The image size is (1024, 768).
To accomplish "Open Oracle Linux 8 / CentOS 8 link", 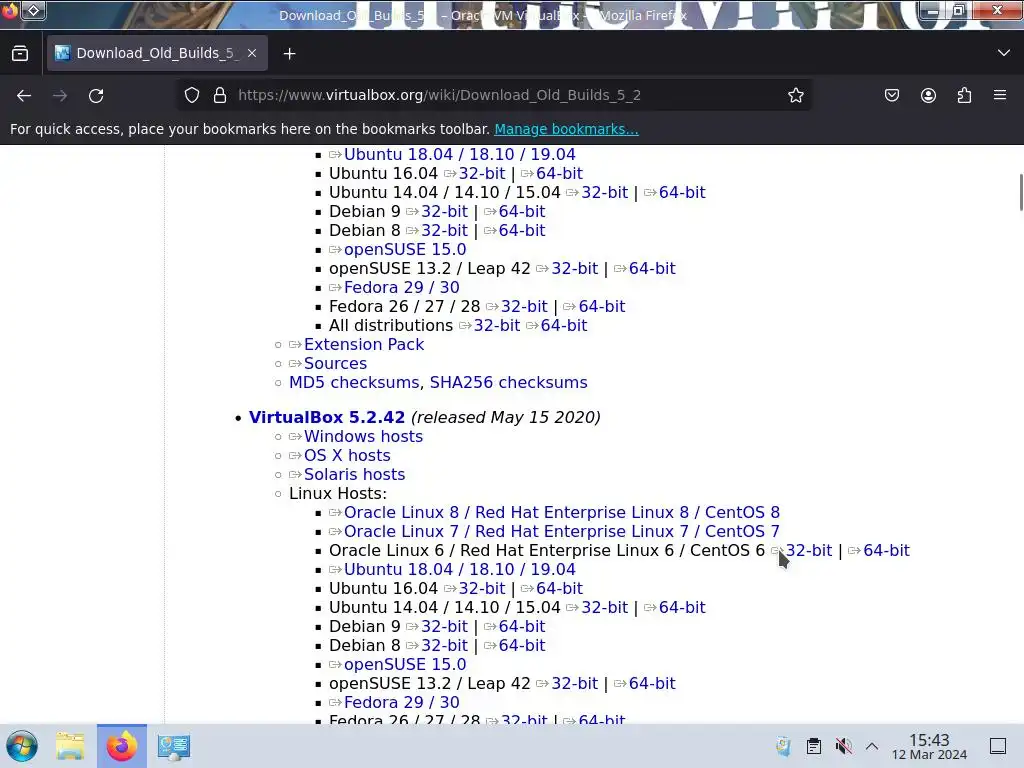I will 562,512.
